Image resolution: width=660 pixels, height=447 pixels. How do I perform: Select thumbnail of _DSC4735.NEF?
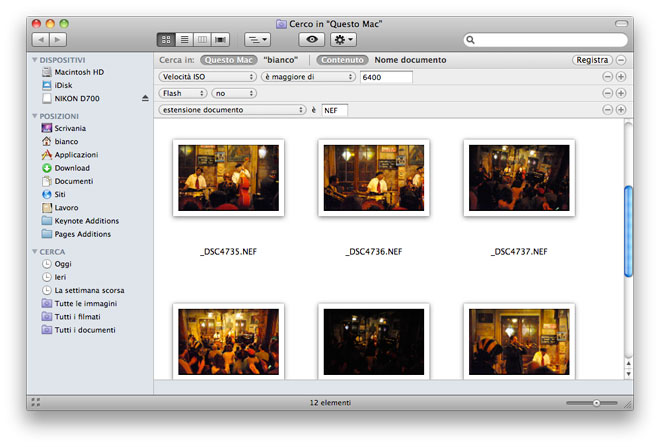229,178
